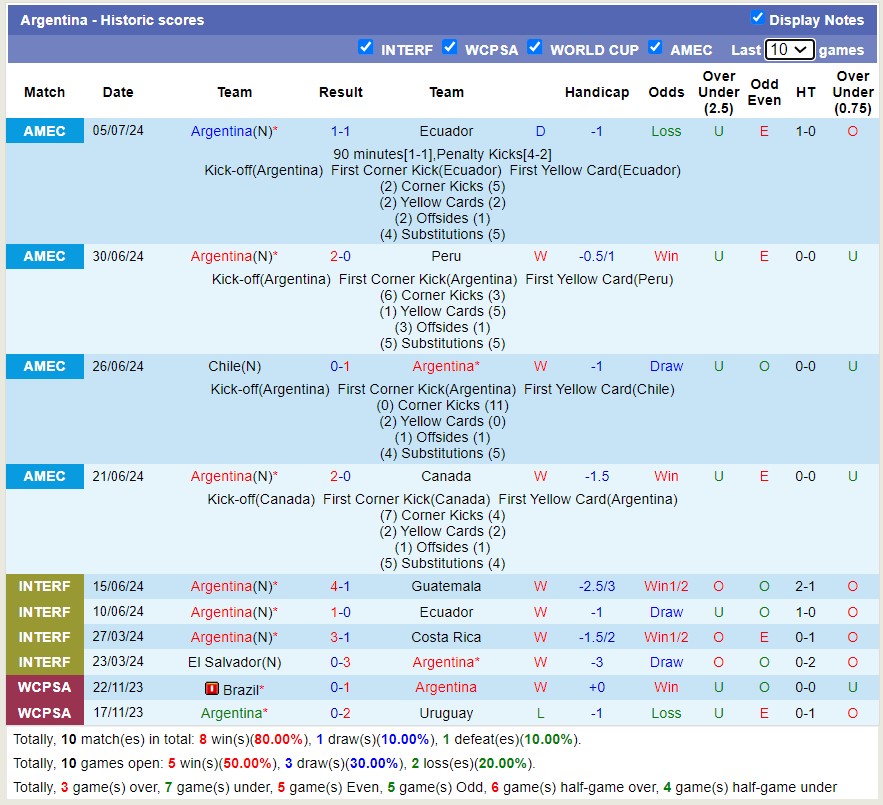Click the HT column header
This screenshot has height=805, width=883.
point(805,92)
